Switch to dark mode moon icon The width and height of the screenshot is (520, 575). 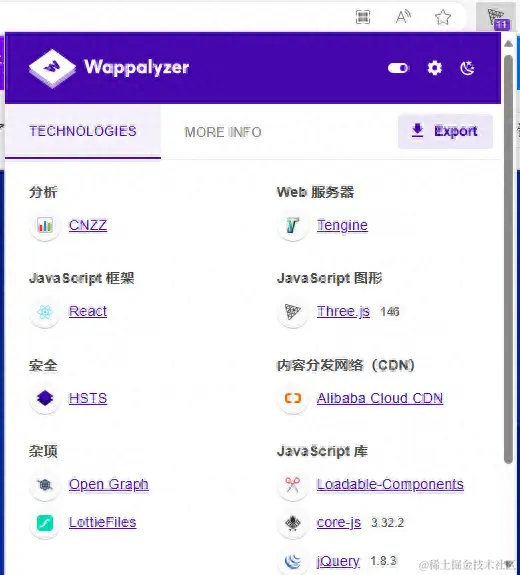(467, 68)
